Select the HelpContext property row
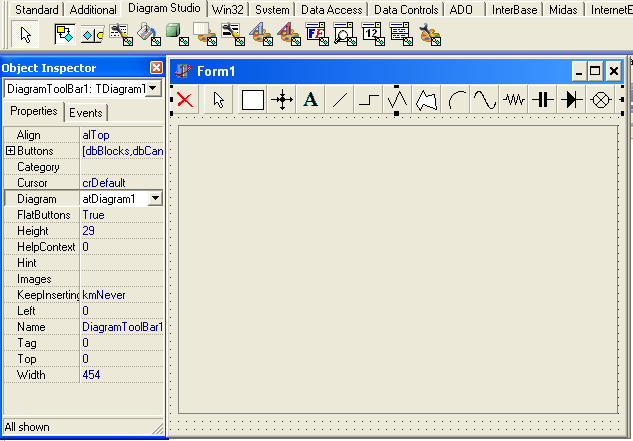The width and height of the screenshot is (633, 441). coord(83,247)
